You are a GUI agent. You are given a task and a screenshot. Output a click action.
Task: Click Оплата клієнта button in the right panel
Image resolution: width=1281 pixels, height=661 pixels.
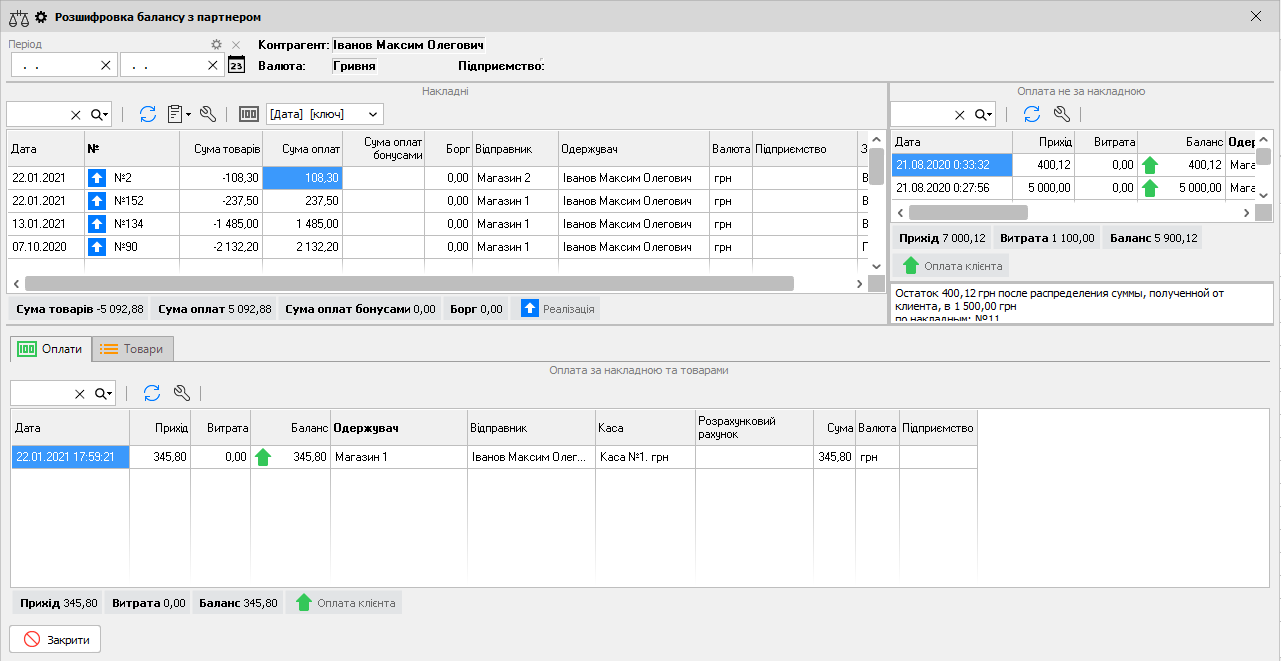(x=951, y=265)
